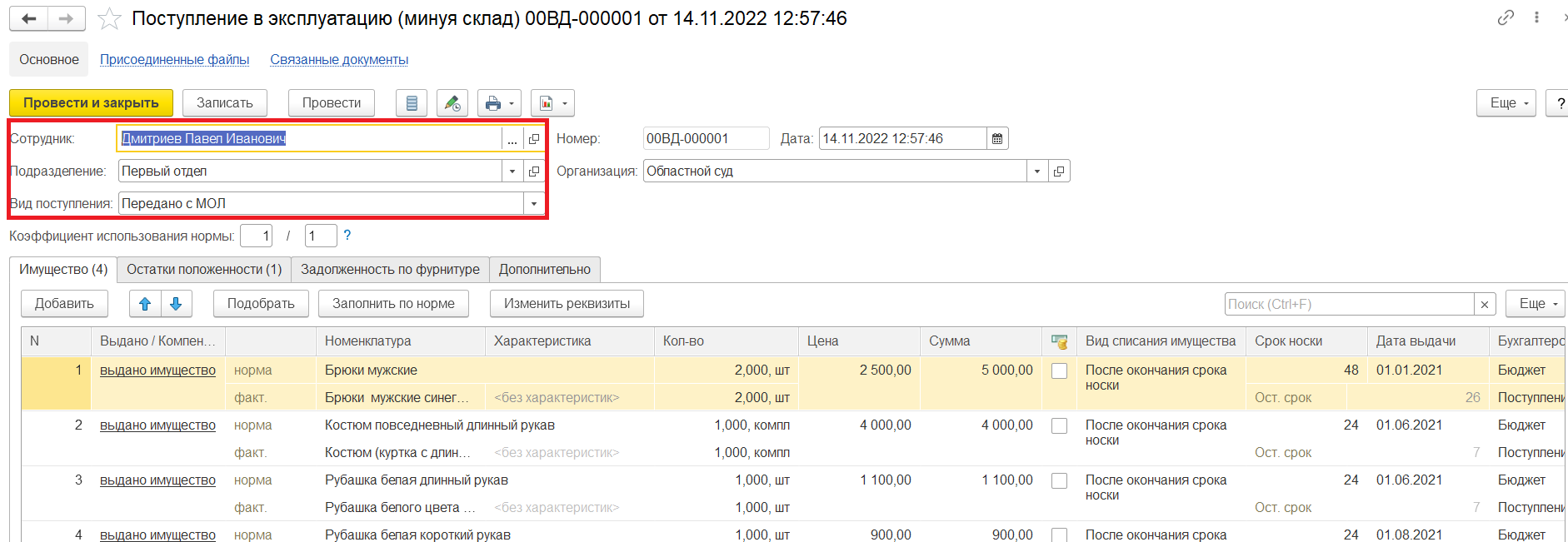Open the print menu with printer icon

click(x=499, y=103)
